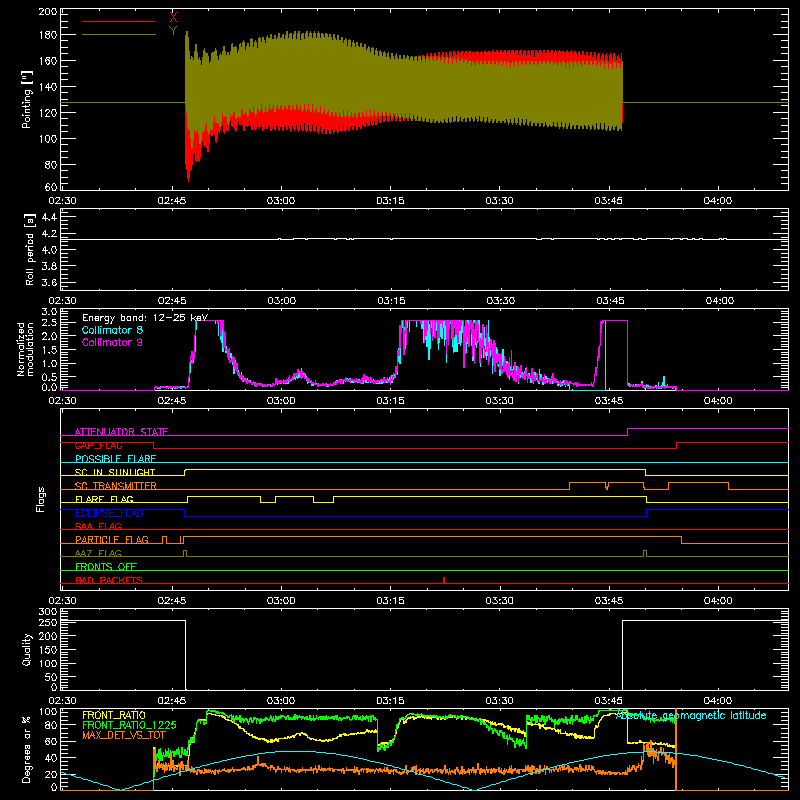Click the PARTICLE_FLAG label
This screenshot has height=800, width=800.
(x=112, y=539)
